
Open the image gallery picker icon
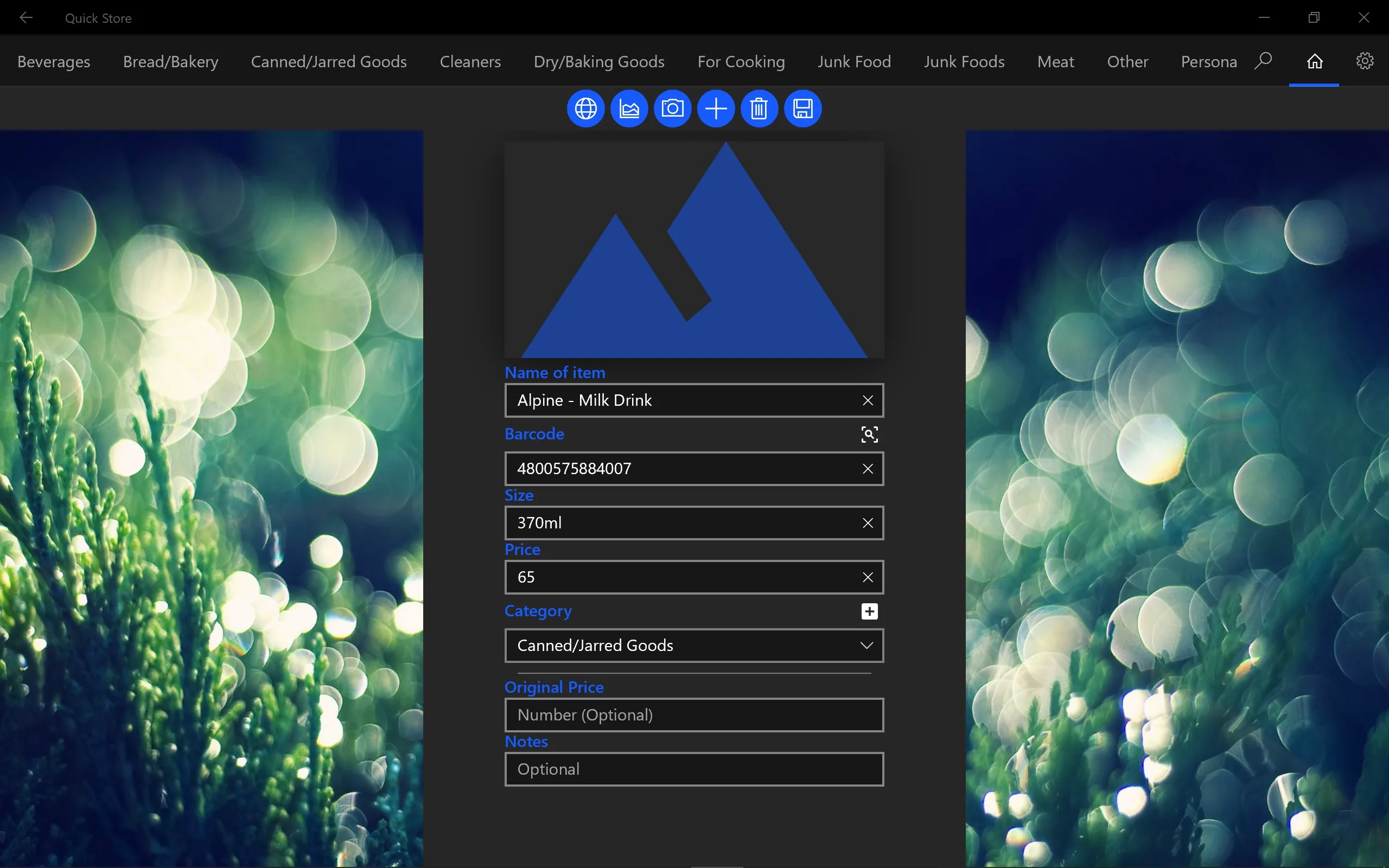coord(629,108)
